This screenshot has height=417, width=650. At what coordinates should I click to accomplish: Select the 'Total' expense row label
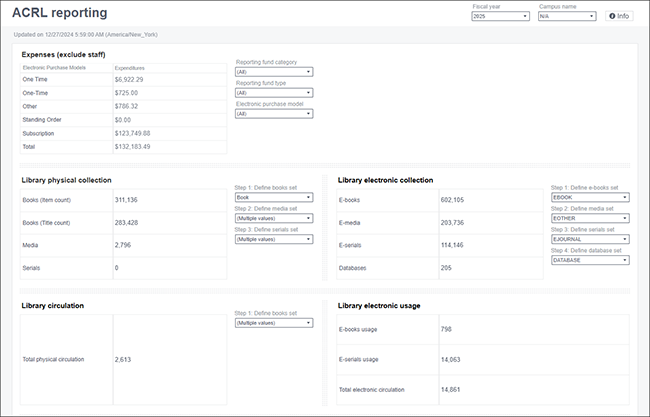coord(29,147)
